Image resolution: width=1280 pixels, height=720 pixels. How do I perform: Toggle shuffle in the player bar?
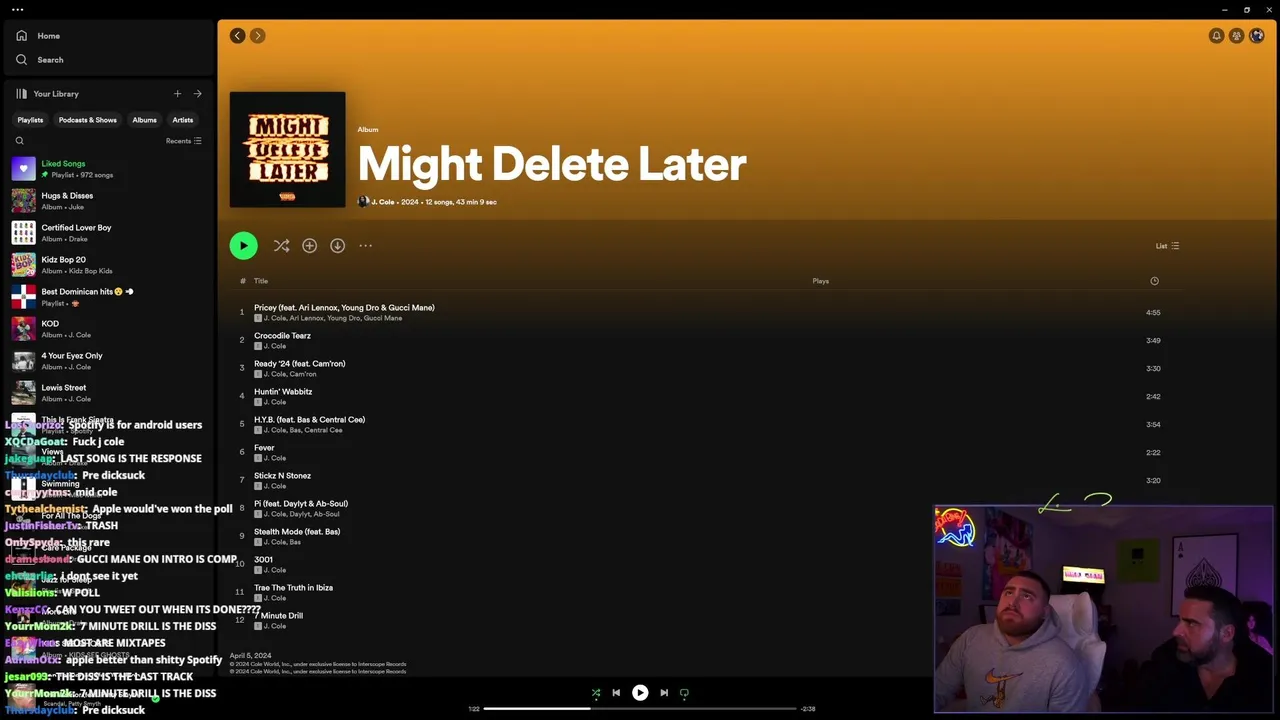pos(596,693)
